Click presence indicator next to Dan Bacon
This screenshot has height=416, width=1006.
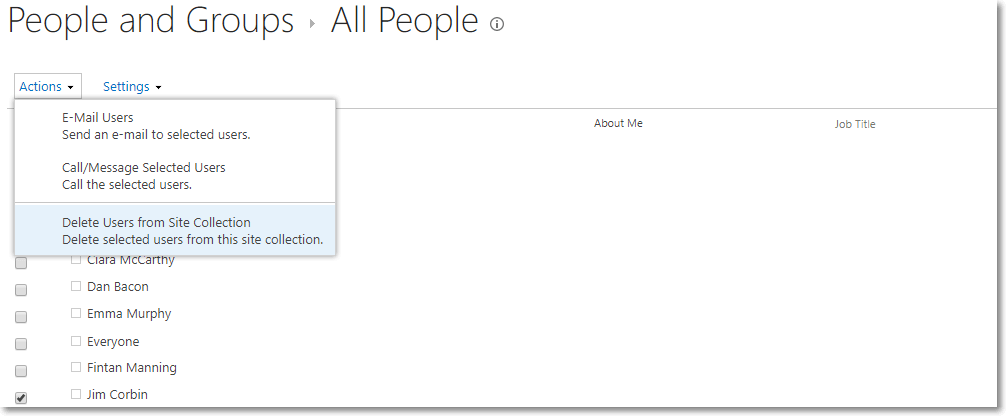76,286
